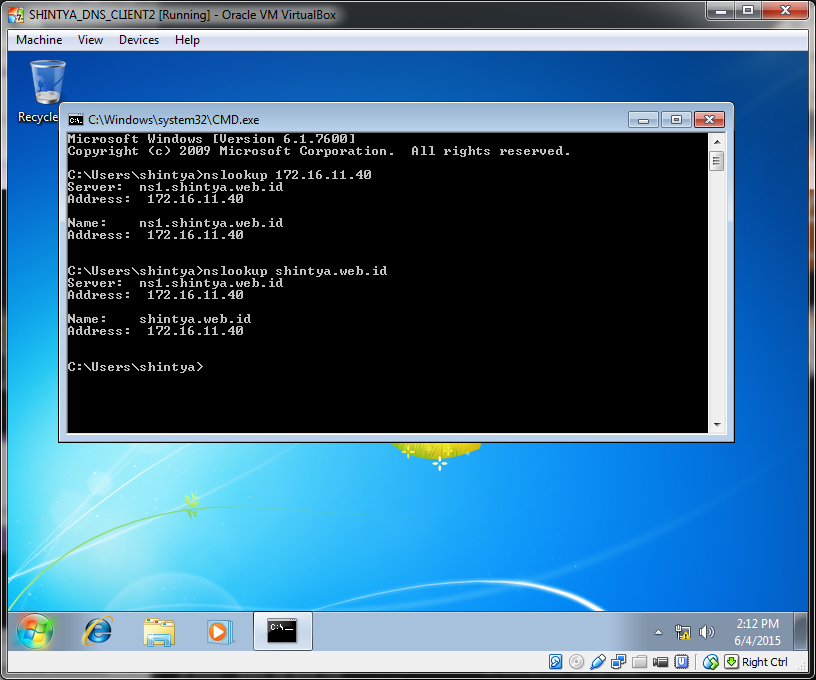Launch Windows Media Player from the taskbar

point(219,632)
